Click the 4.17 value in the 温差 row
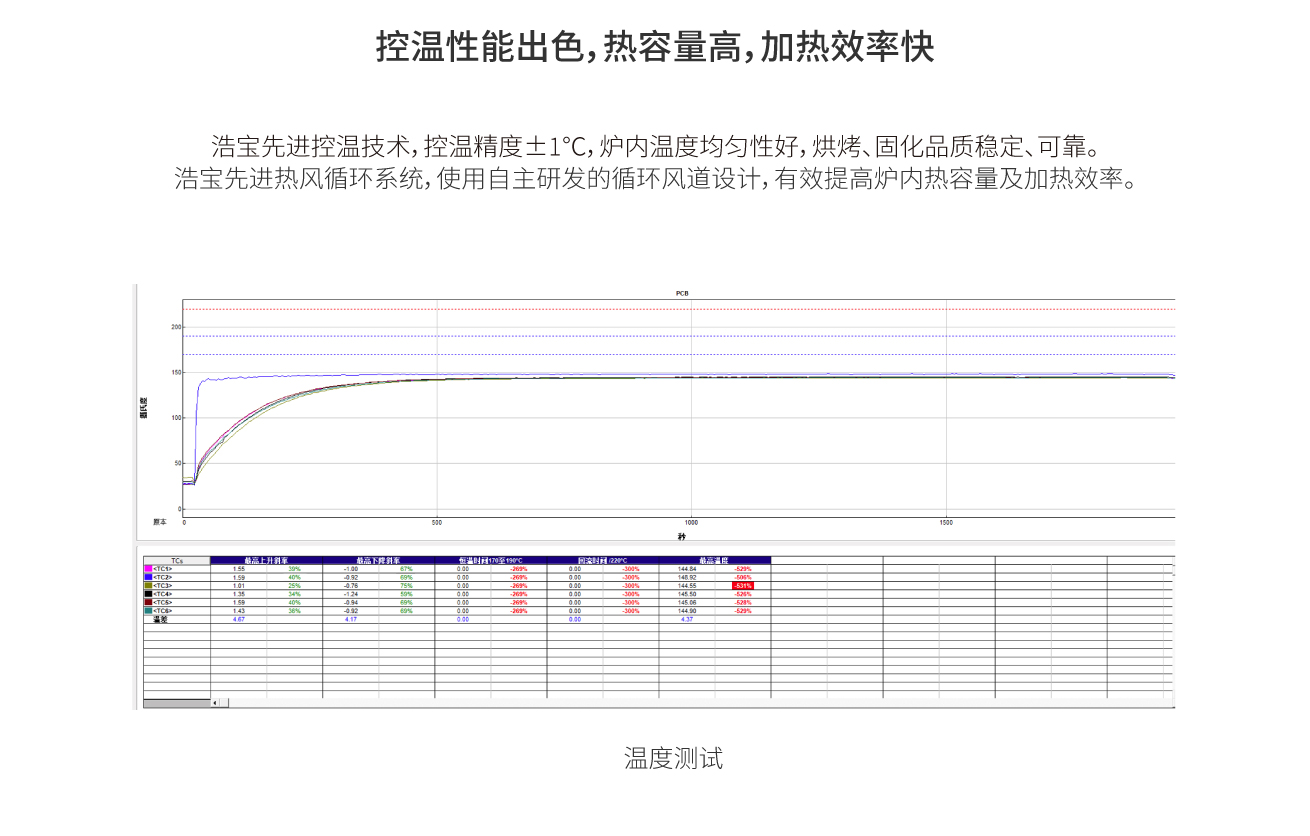 point(351,619)
